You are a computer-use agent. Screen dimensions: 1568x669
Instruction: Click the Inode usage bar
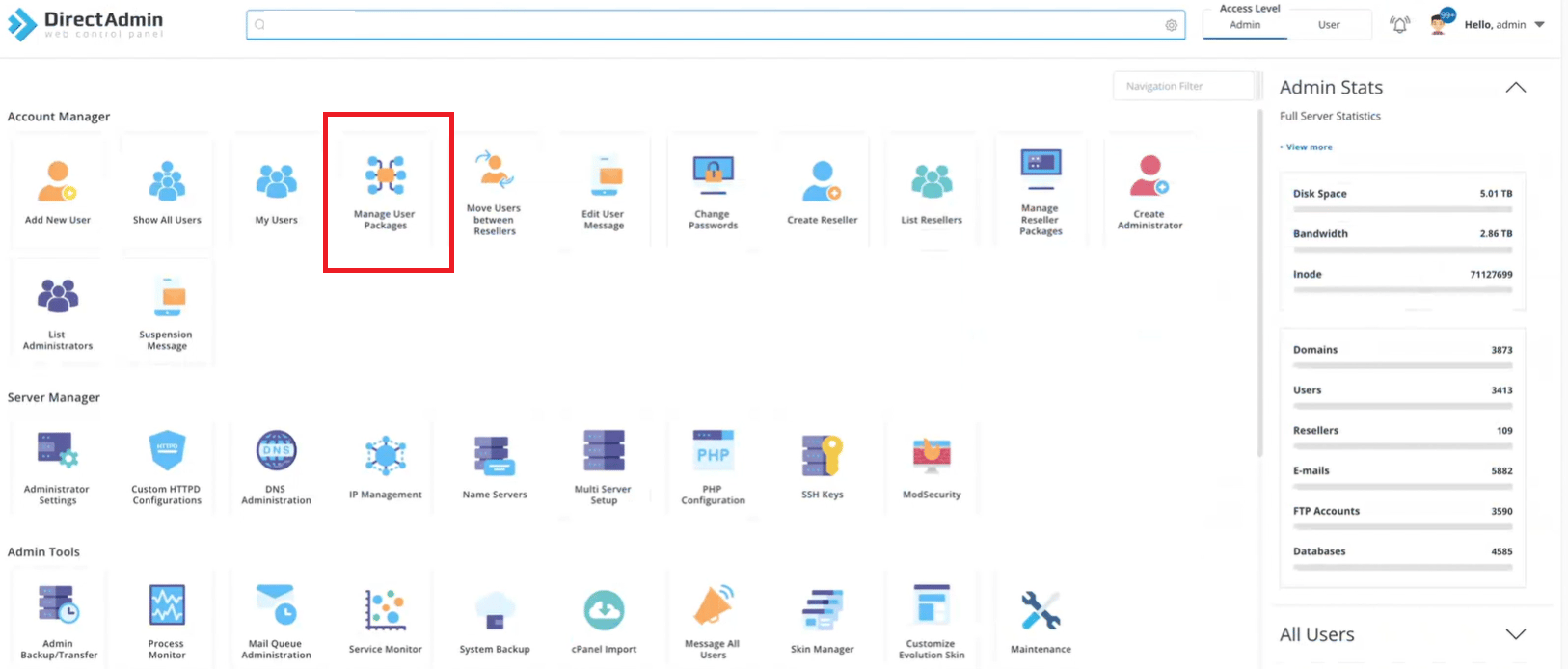pyautogui.click(x=1402, y=290)
